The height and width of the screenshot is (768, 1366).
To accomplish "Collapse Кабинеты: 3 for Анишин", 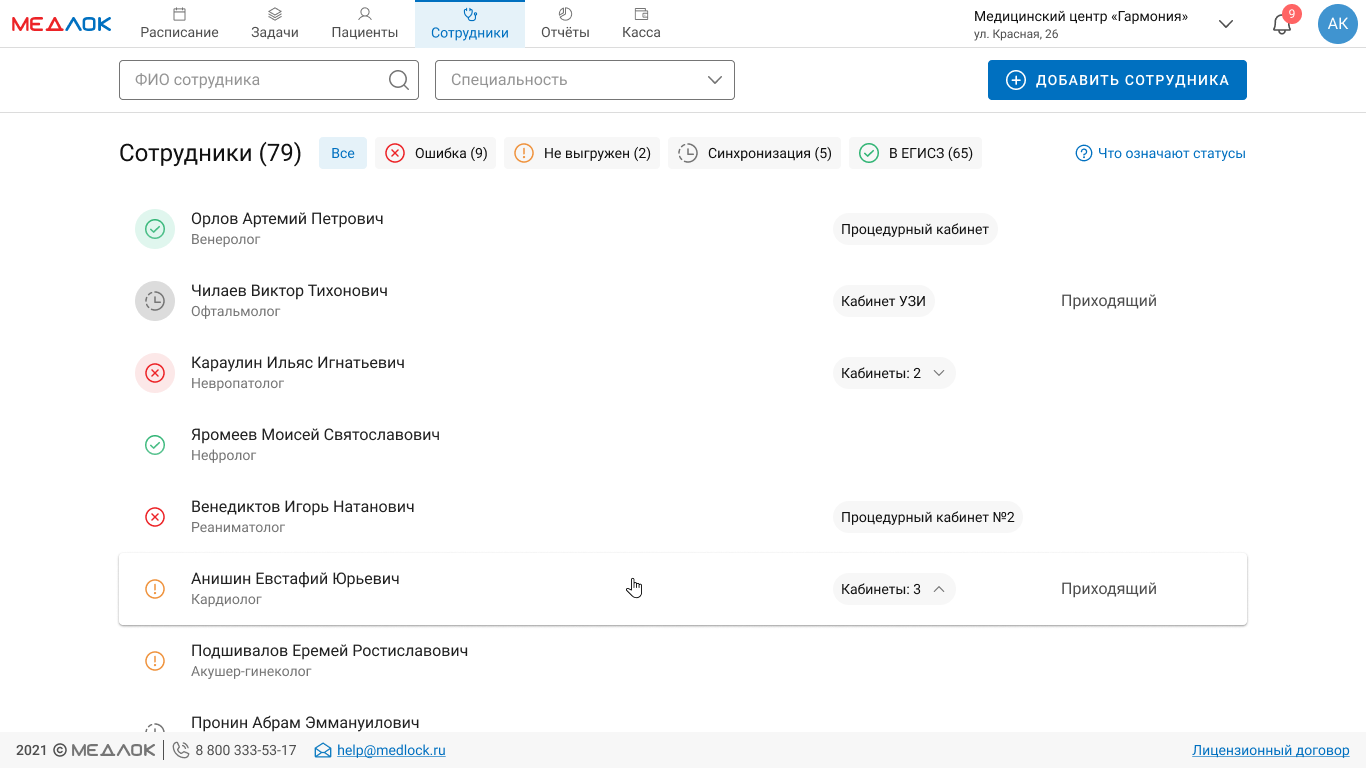I will 894,589.
